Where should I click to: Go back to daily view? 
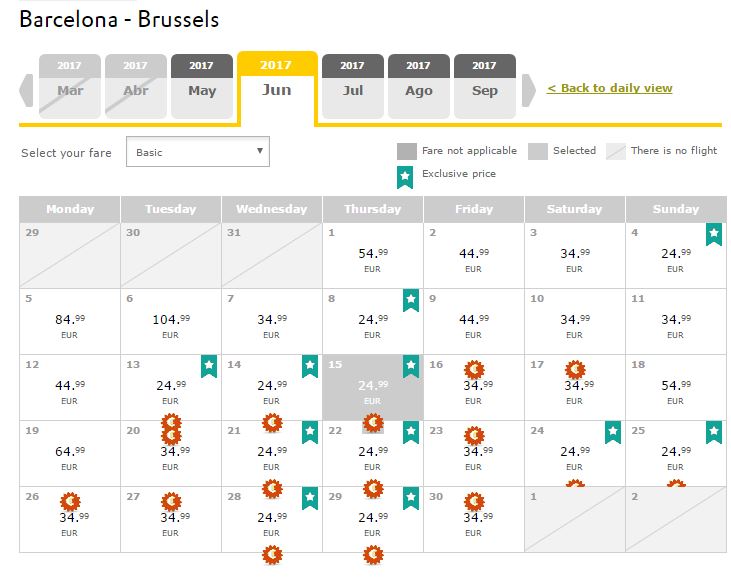(x=610, y=88)
